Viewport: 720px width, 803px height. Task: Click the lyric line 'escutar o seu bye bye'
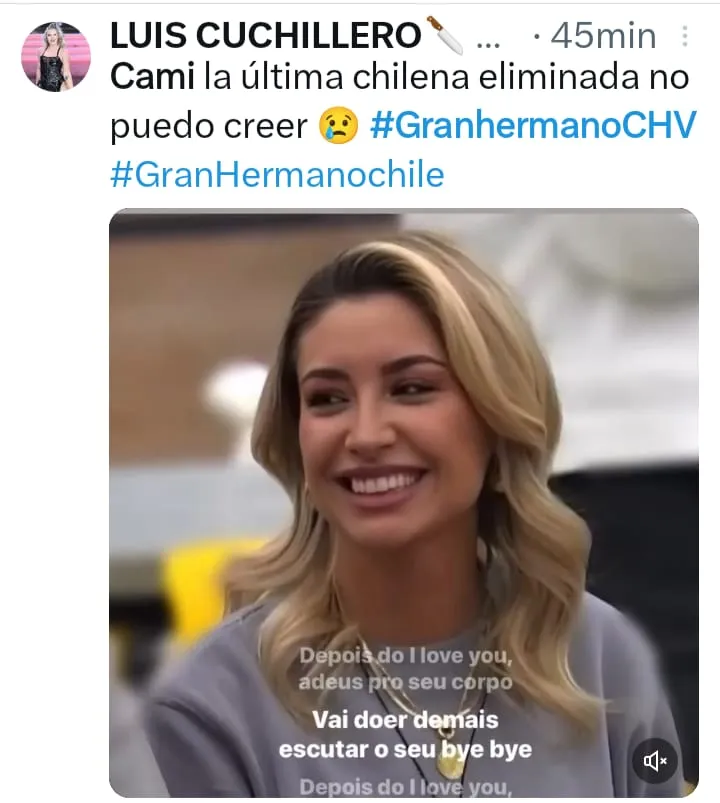pos(405,750)
